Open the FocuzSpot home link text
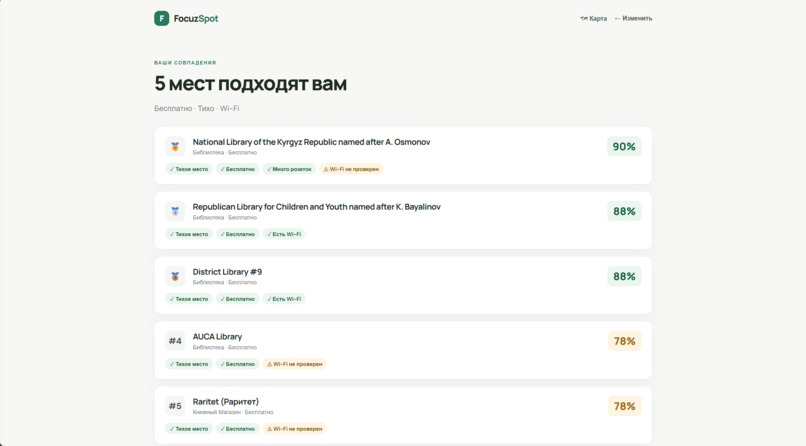This screenshot has width=806, height=446. coord(196,18)
